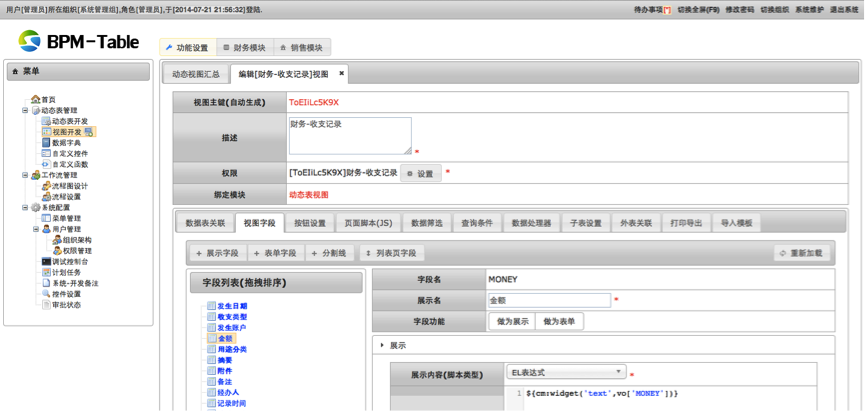Open the 子表设置 tab
This screenshot has width=865, height=411.
[586, 223]
